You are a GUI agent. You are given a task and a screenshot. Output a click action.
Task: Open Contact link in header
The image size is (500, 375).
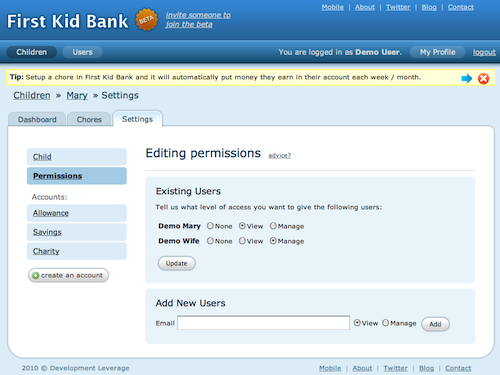pos(461,7)
